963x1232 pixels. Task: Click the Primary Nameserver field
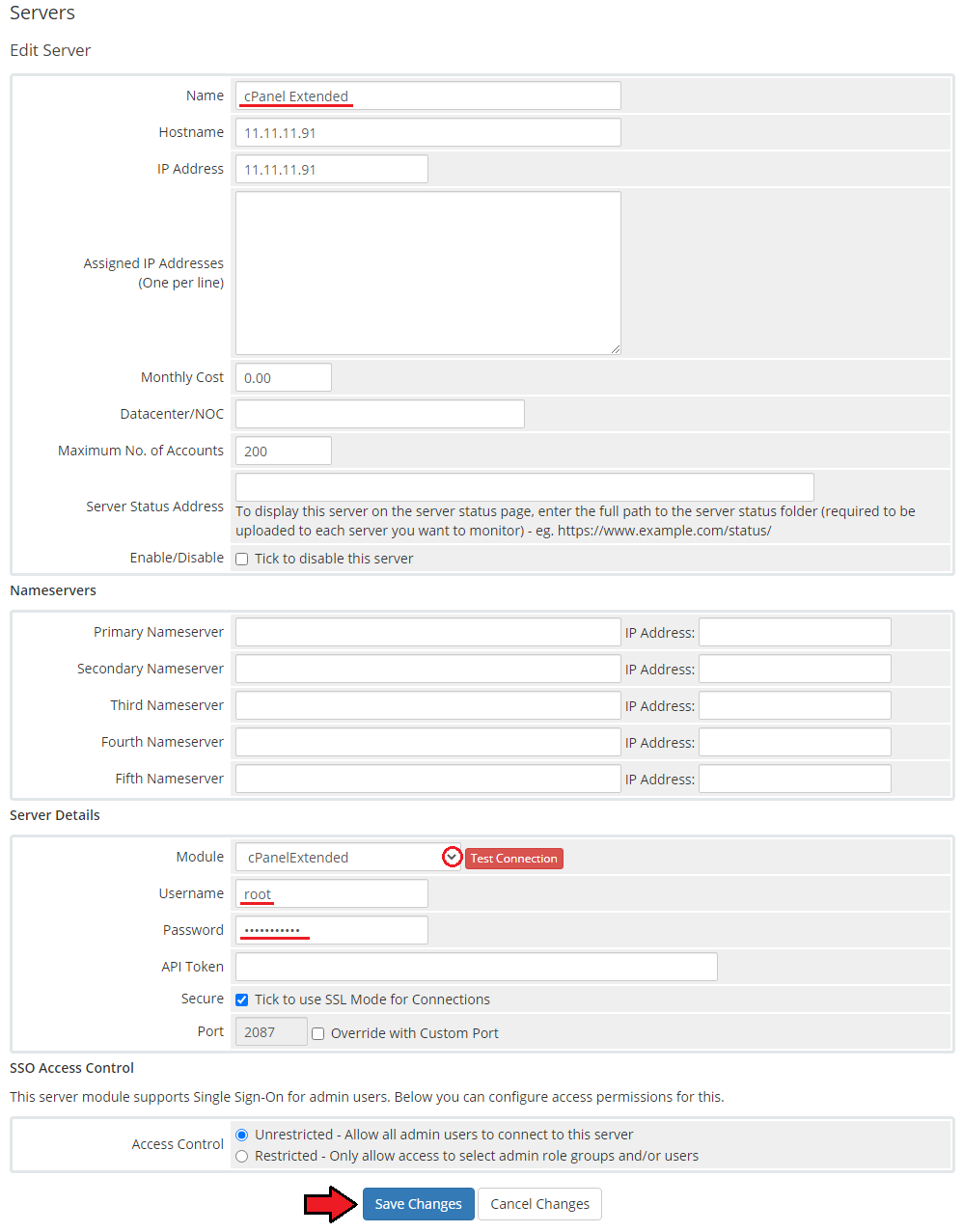427,632
